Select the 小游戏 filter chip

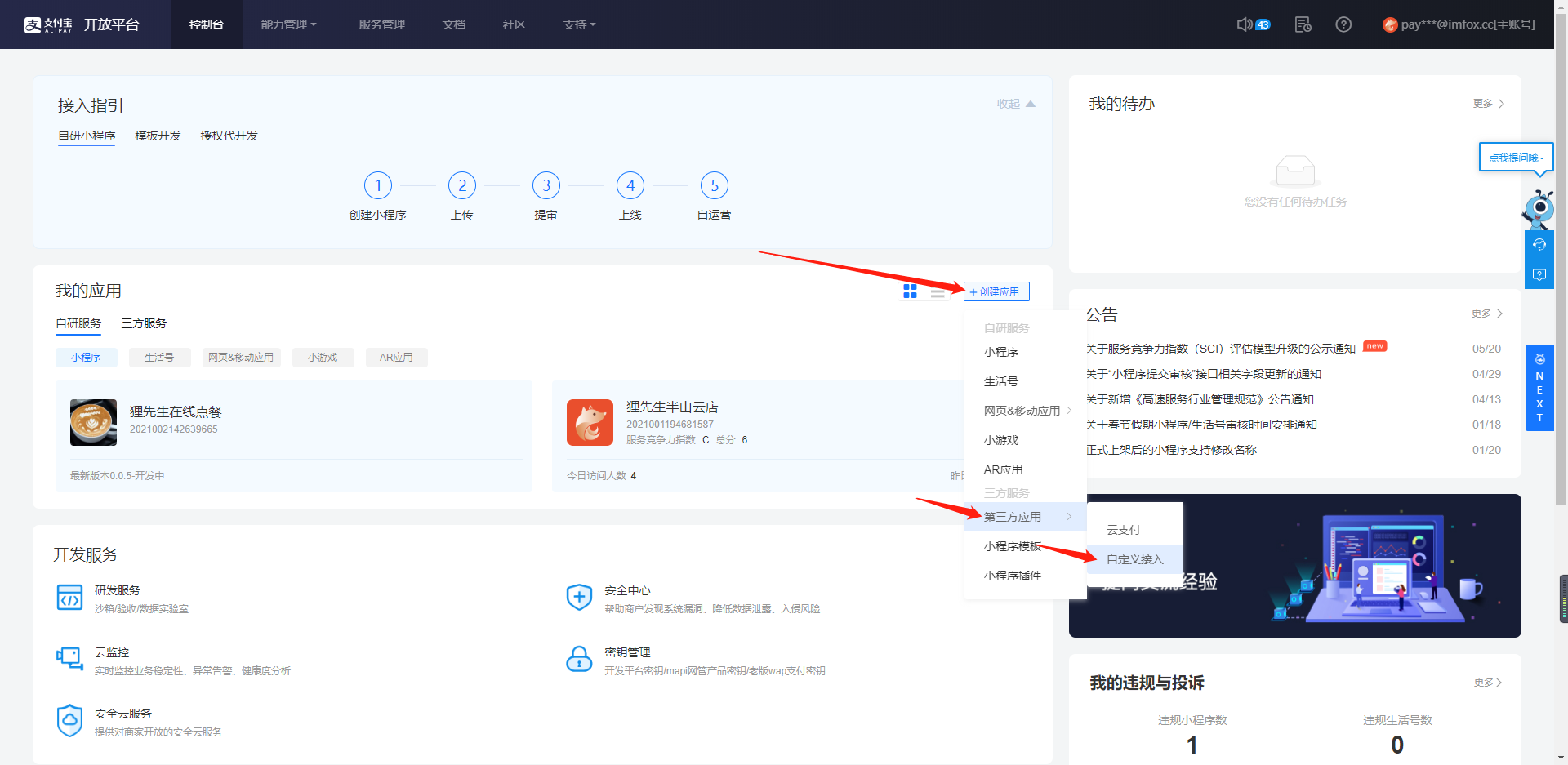323,358
